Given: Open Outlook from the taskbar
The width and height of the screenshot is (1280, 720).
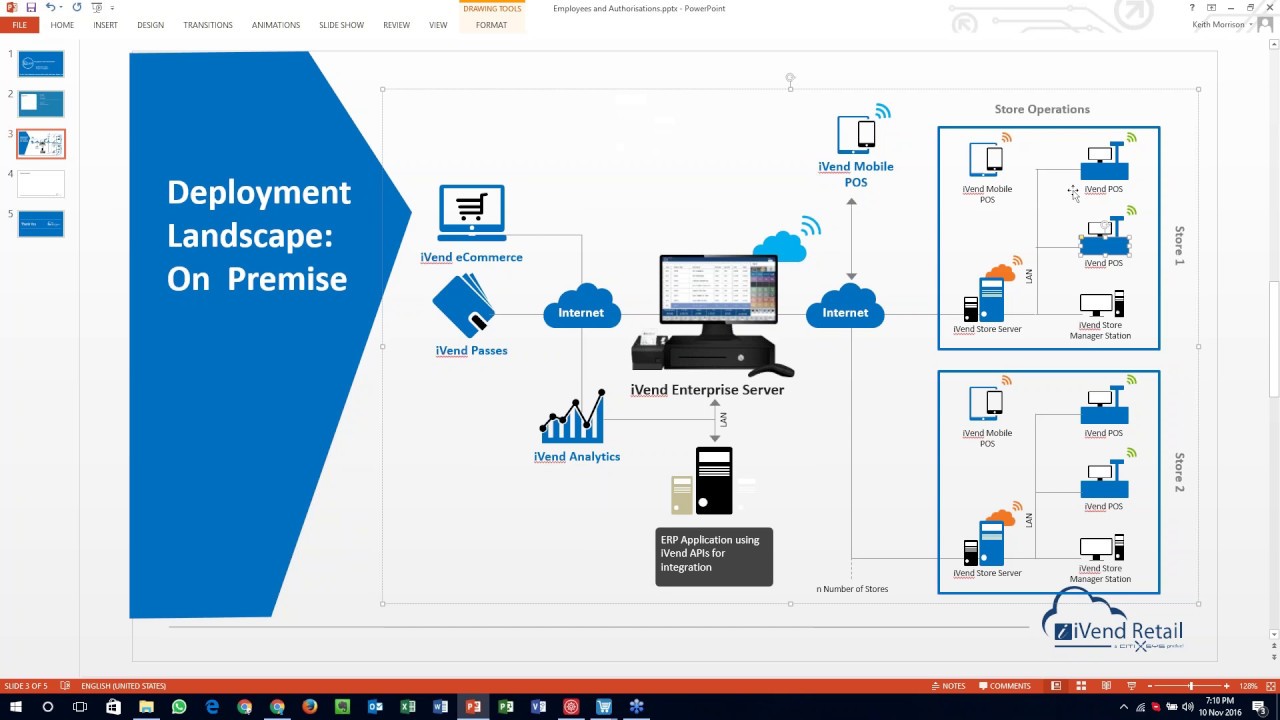Looking at the screenshot, I should (375, 707).
